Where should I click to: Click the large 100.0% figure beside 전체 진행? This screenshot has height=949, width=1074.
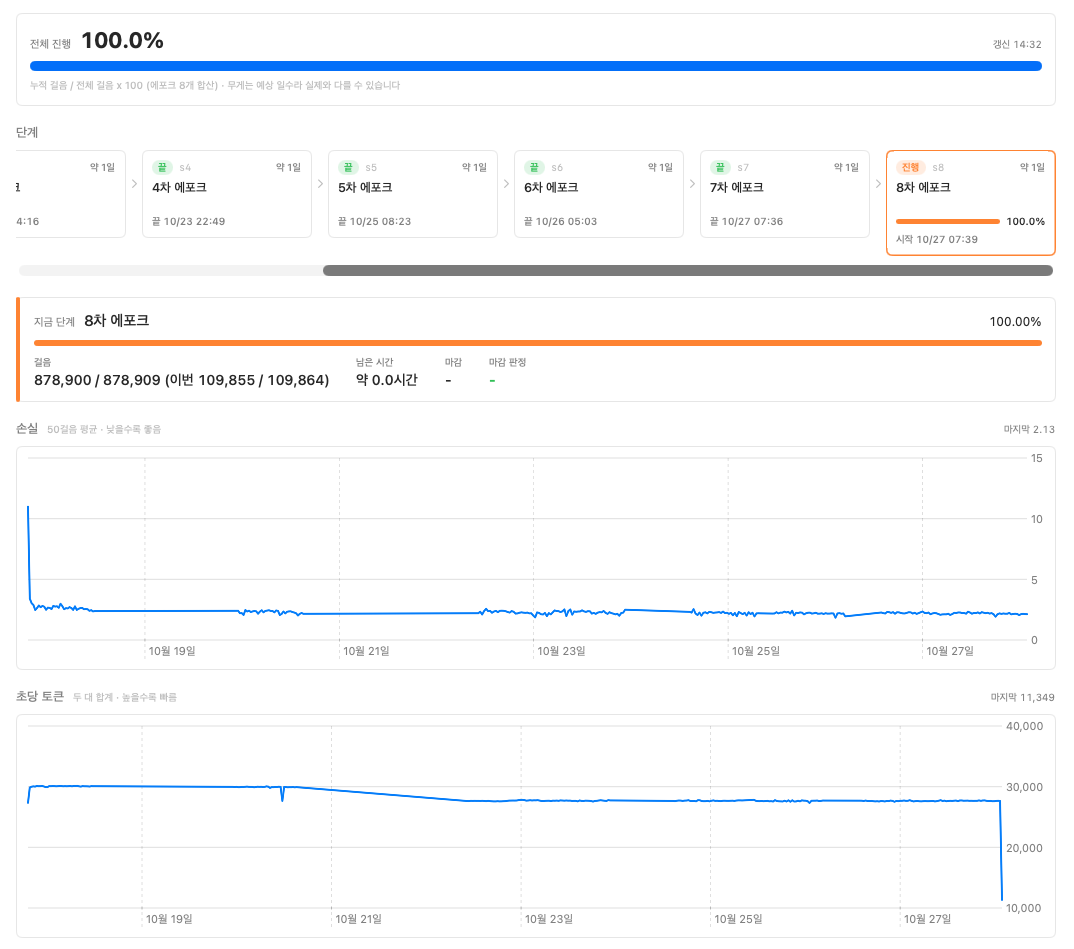123,41
